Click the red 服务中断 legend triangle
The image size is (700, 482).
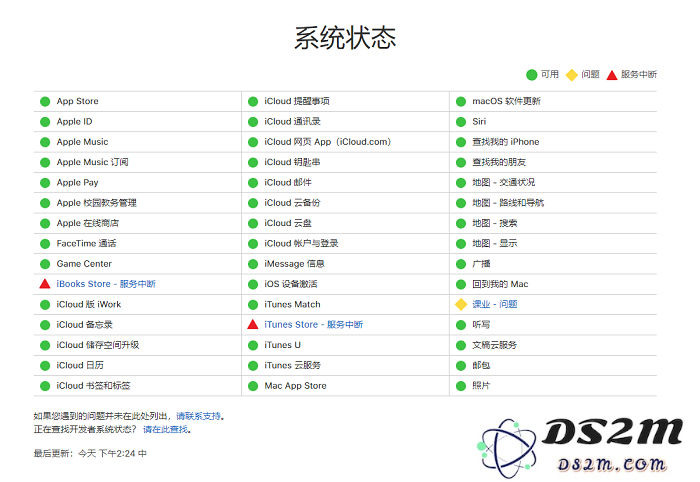[612, 75]
